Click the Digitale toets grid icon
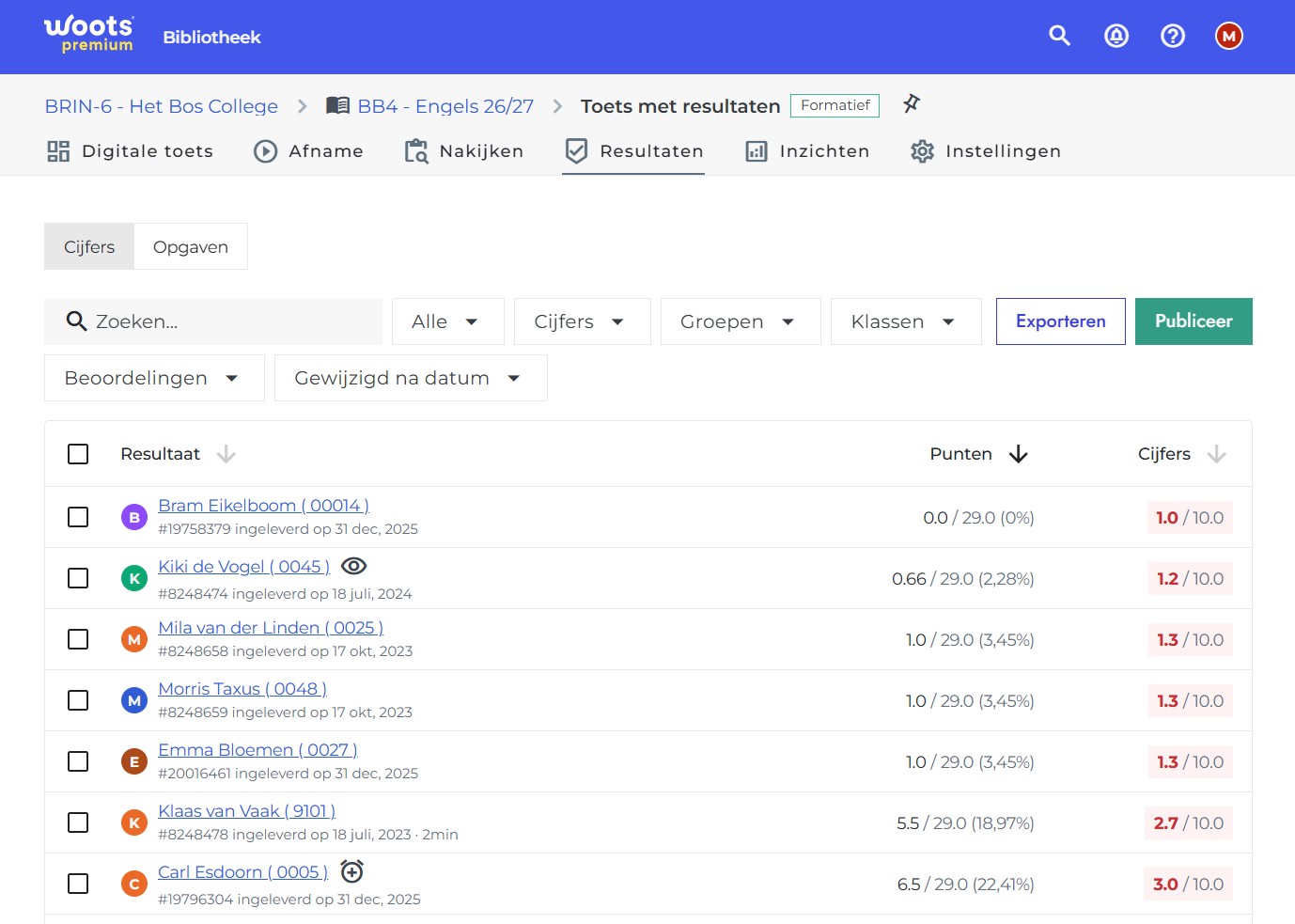Viewport: 1295px width, 924px height. [58, 151]
